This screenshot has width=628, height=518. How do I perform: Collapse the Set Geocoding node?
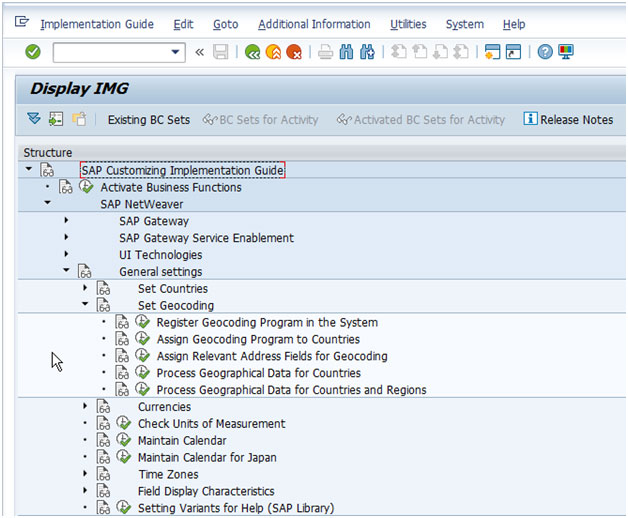pyautogui.click(x=85, y=304)
